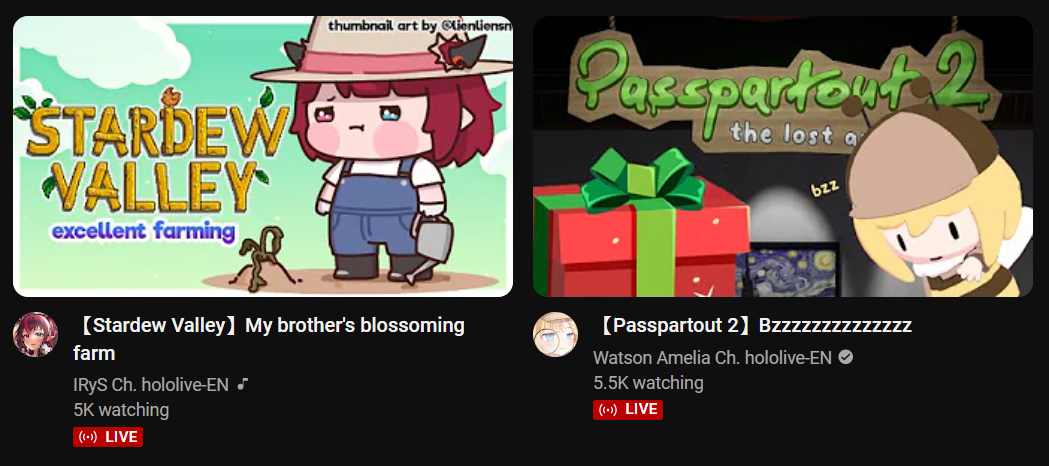Open the Stardew Valley stream thumbnail

263,156
